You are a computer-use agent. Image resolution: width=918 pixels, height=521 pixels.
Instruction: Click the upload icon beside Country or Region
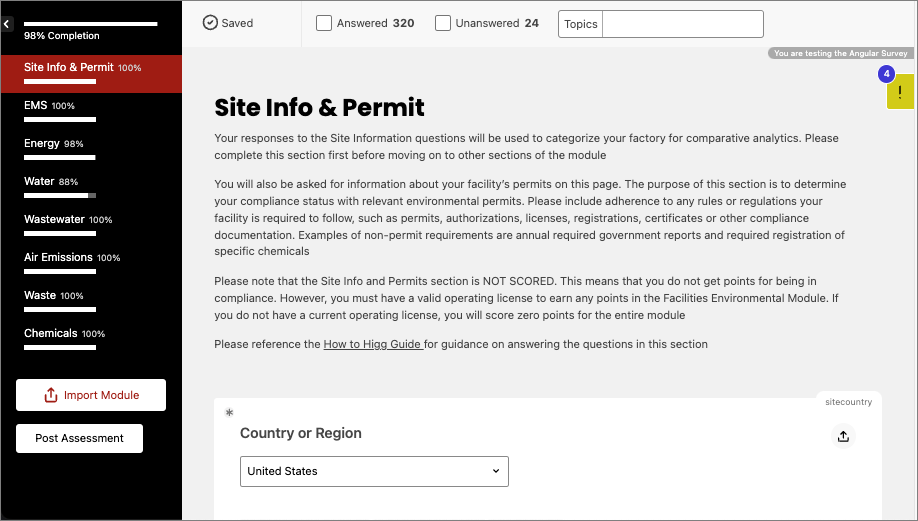pyautogui.click(x=843, y=436)
